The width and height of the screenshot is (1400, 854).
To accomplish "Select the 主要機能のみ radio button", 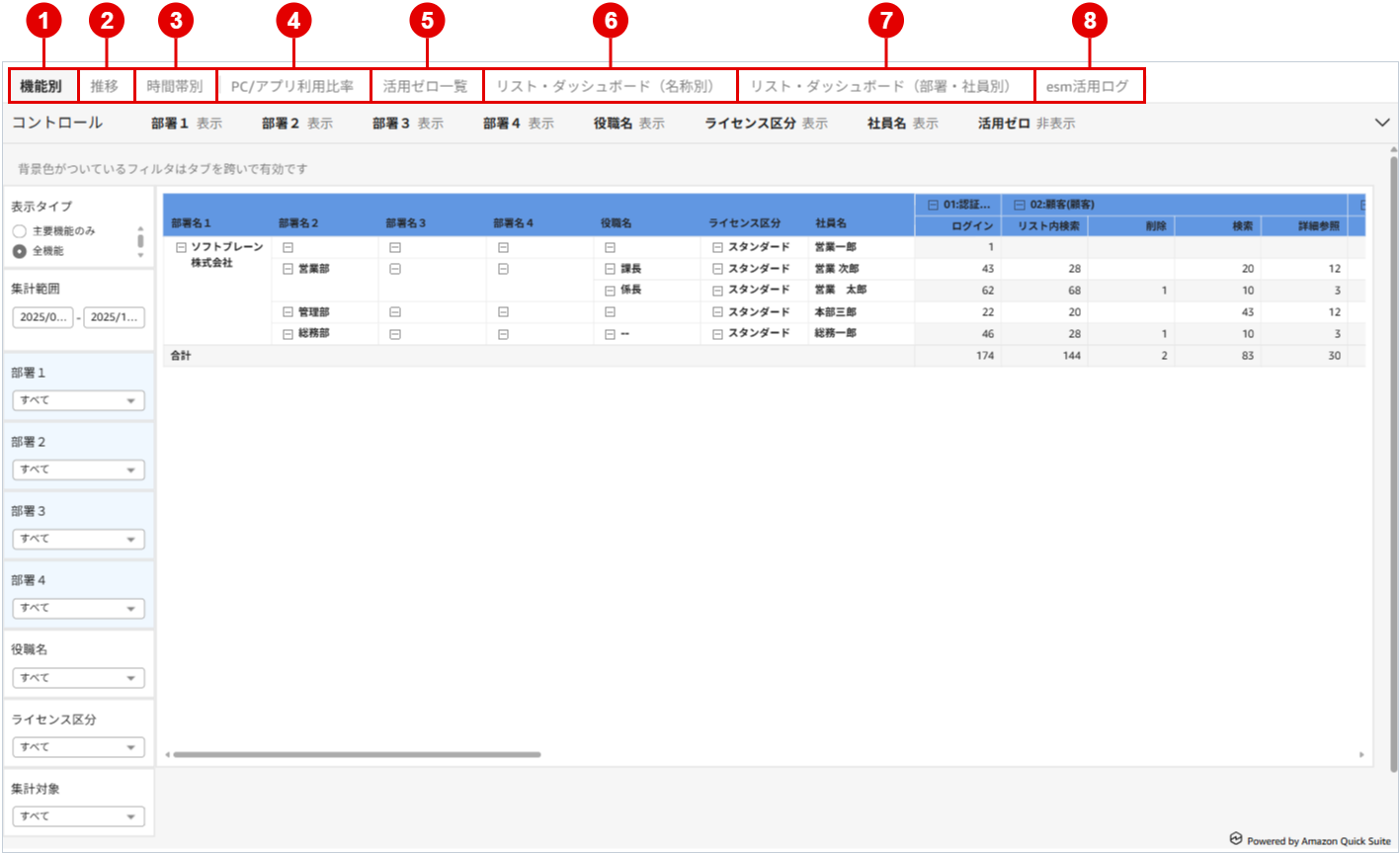I will [x=20, y=231].
